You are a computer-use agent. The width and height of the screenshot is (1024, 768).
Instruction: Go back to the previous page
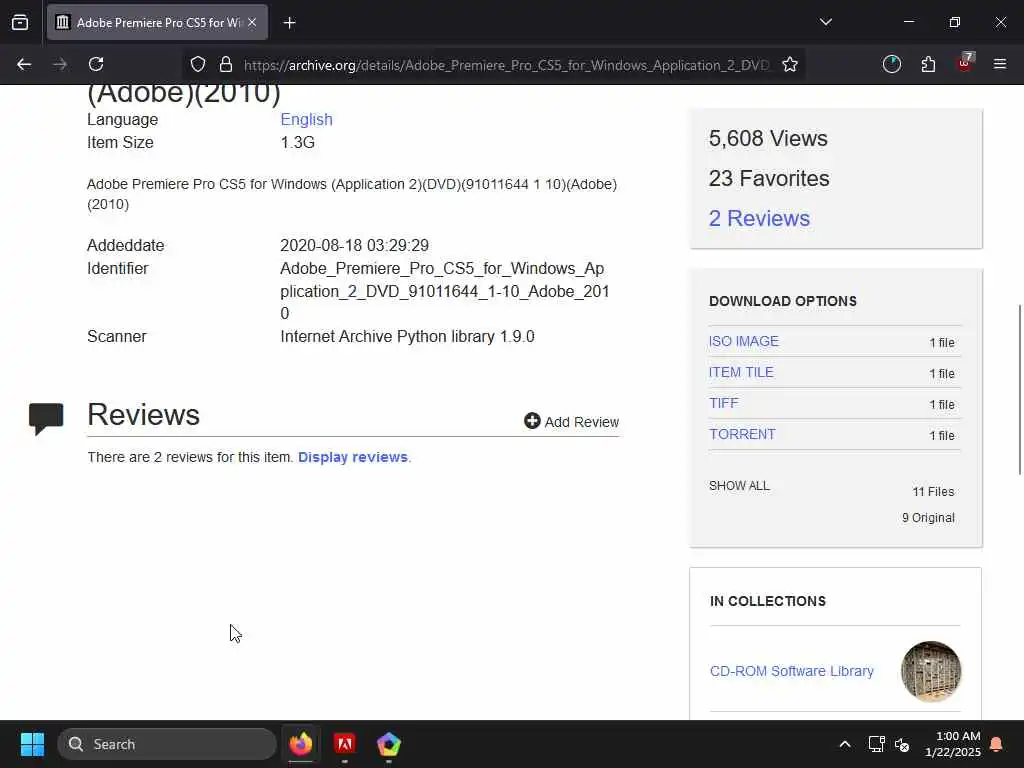(x=24, y=64)
